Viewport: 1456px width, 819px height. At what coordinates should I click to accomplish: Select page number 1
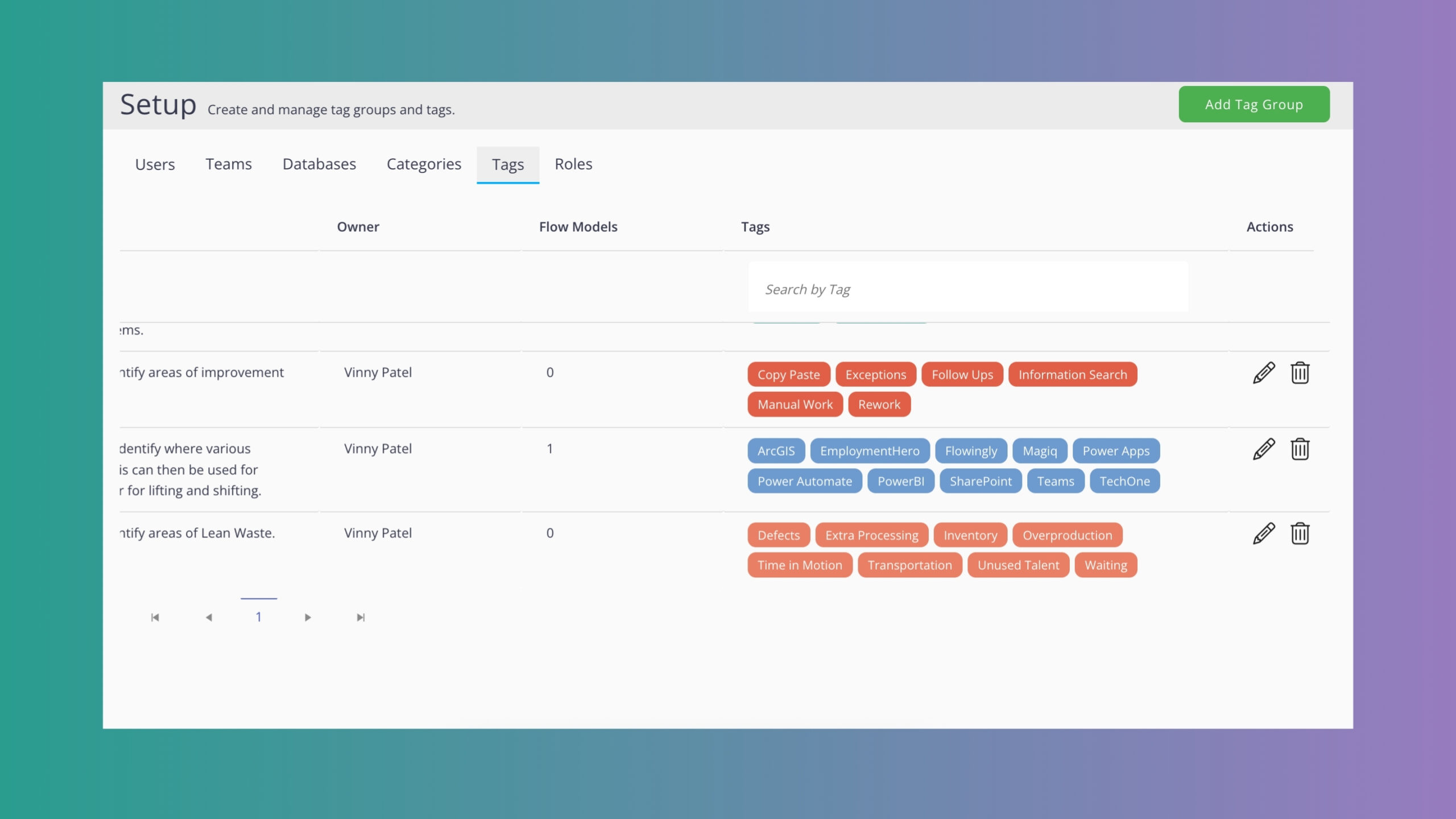click(x=259, y=617)
